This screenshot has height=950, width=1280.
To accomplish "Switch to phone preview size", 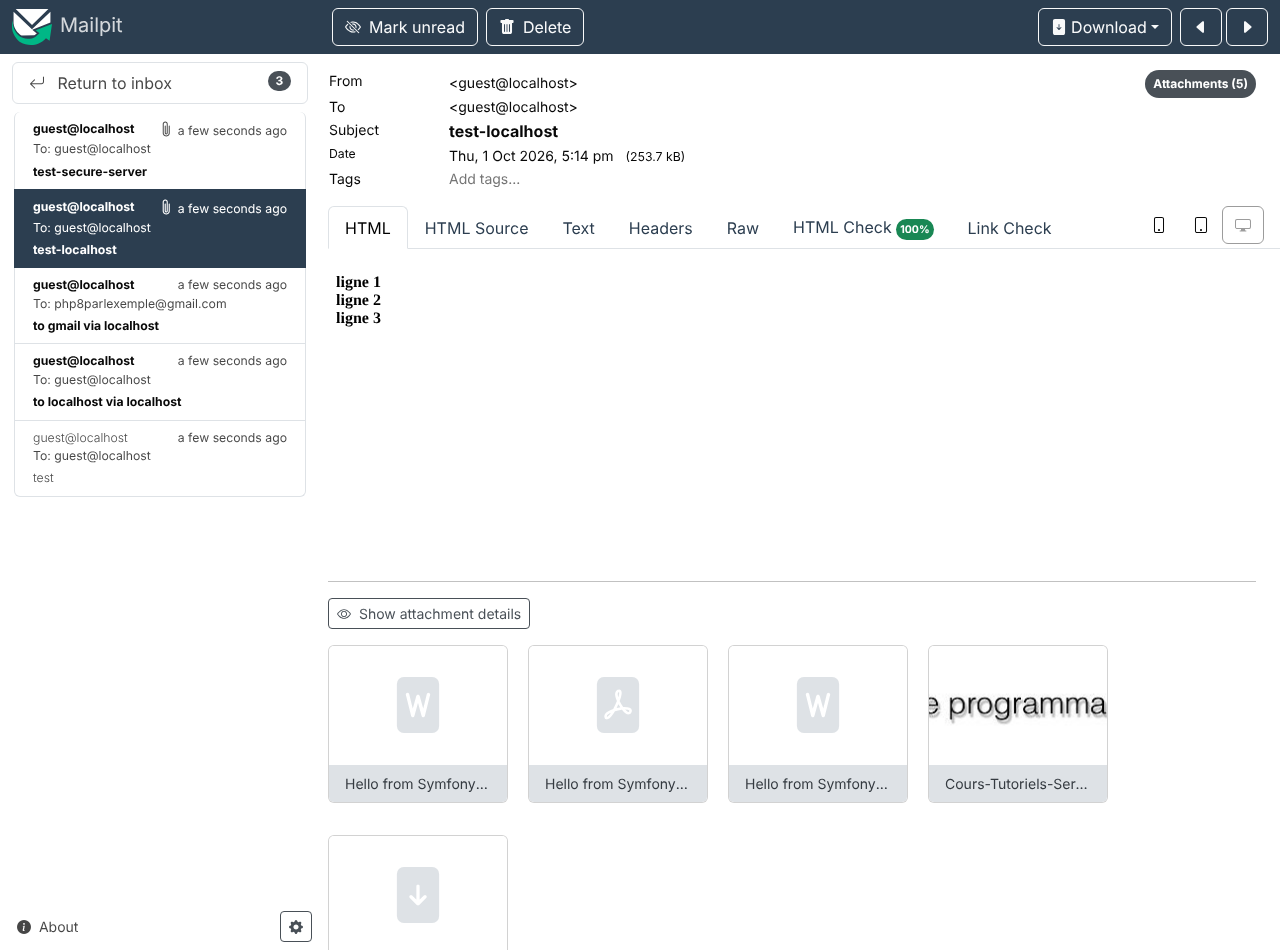I will point(1159,225).
